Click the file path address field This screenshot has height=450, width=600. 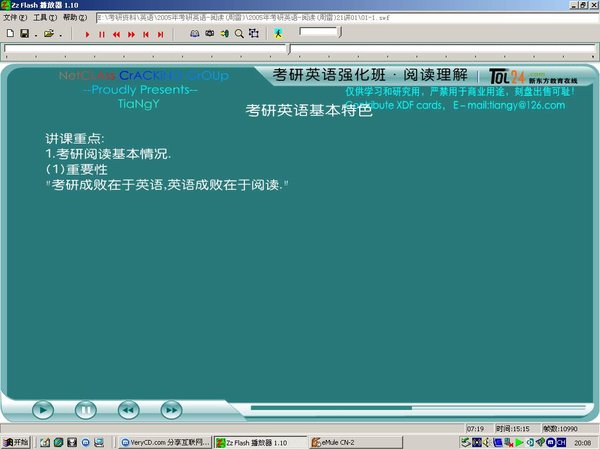point(347,18)
